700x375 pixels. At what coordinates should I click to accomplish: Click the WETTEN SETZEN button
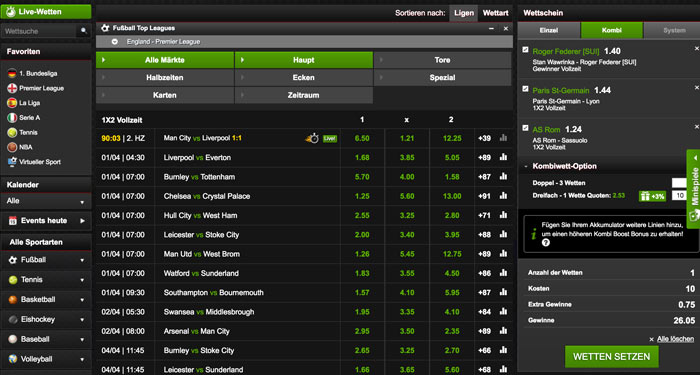(612, 357)
